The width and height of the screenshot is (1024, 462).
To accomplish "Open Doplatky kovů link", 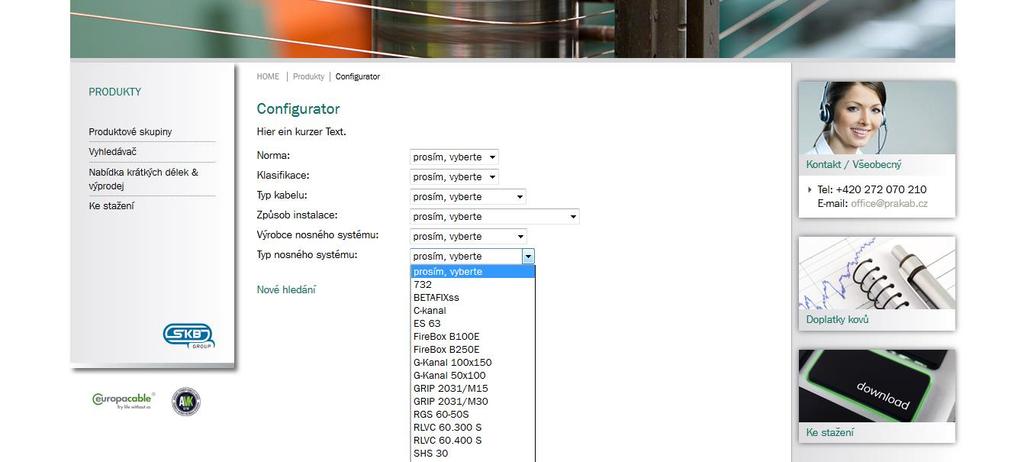I will [837, 320].
